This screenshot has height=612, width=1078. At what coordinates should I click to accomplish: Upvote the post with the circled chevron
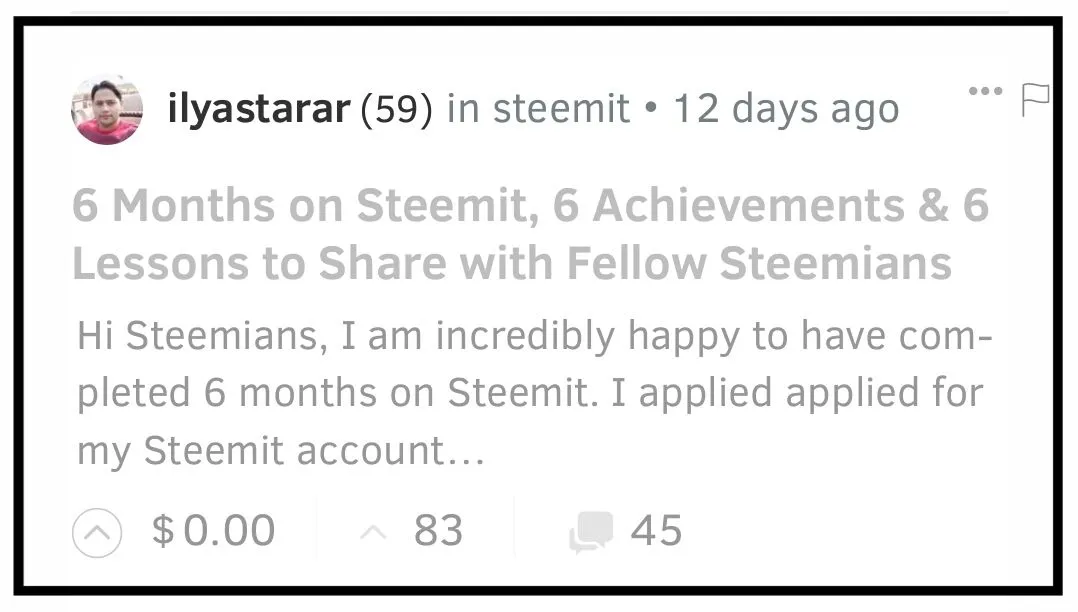click(97, 532)
